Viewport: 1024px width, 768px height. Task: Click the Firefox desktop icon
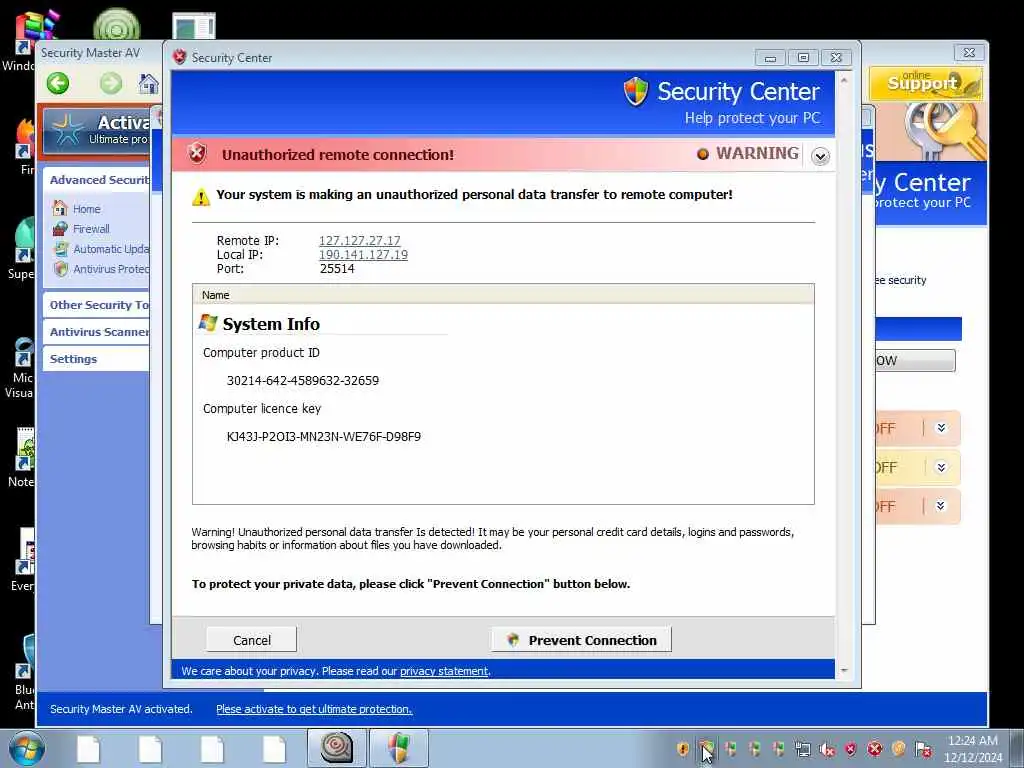point(25,139)
